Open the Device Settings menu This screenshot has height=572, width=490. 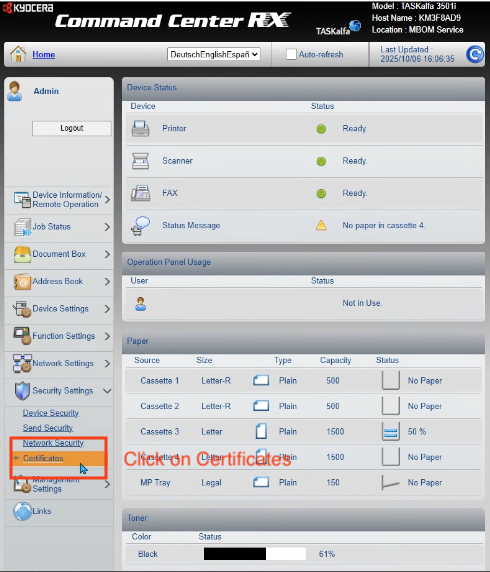[x=61, y=309]
